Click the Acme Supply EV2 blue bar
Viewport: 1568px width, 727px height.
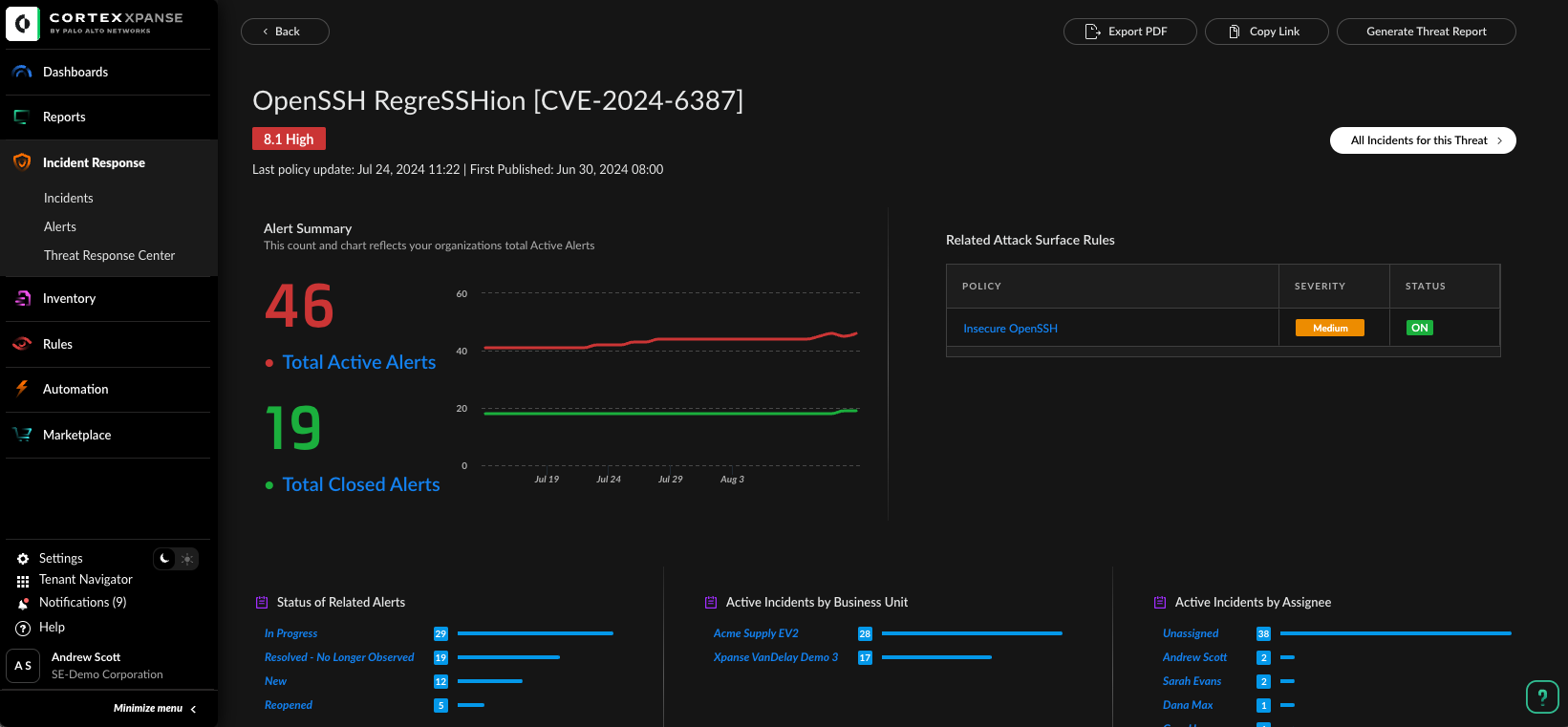972,633
